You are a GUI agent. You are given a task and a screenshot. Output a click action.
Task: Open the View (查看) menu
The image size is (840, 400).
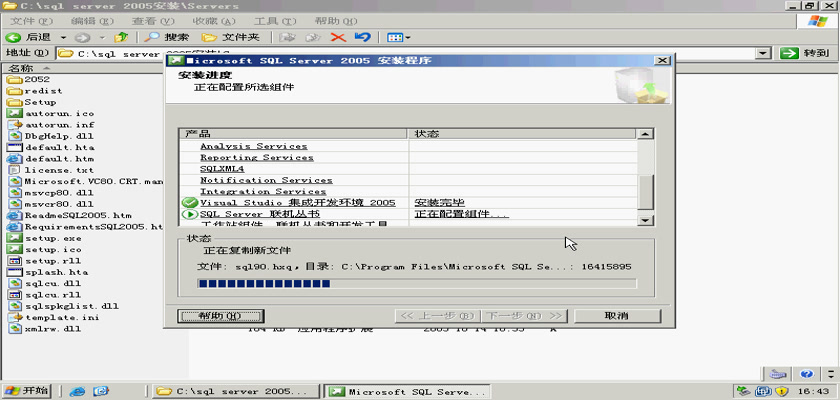click(x=154, y=21)
